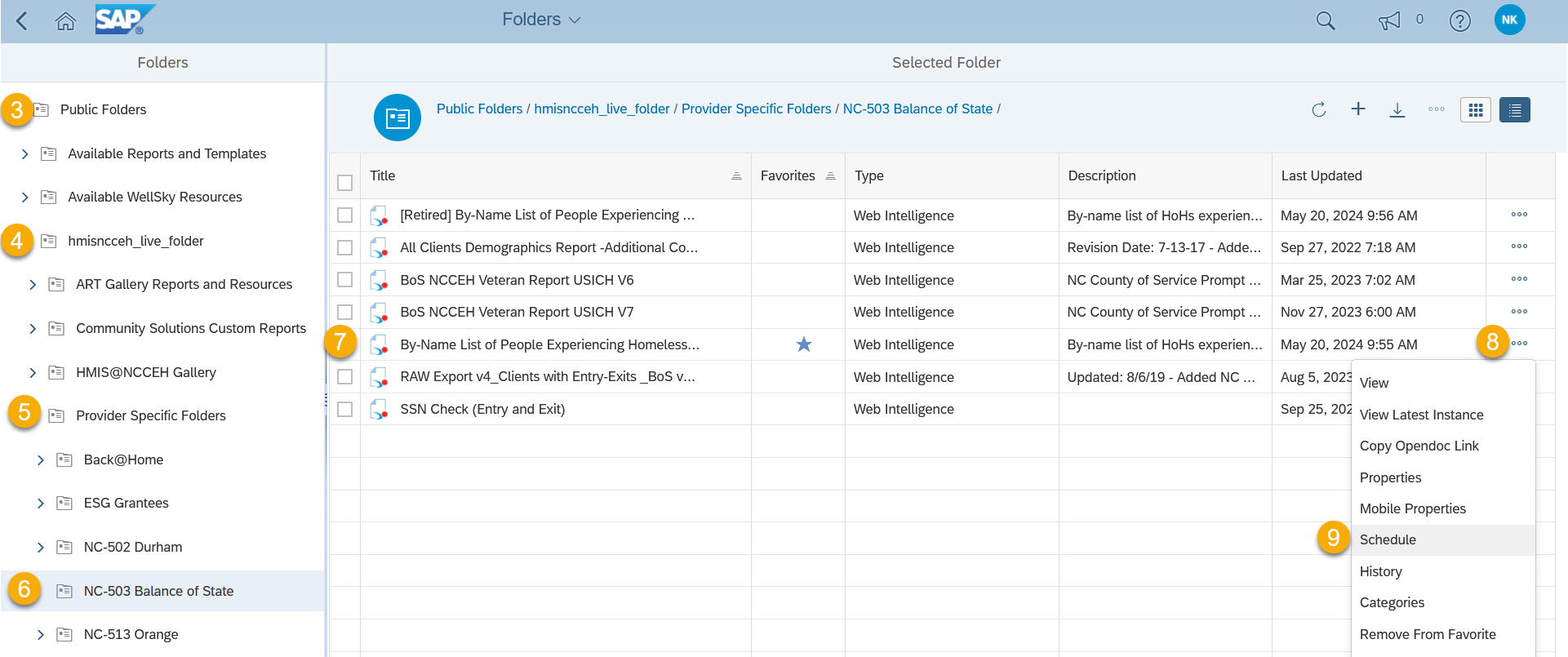The height and width of the screenshot is (657, 1568).
Task: Expand Available Reports and Templates folder
Action: pos(24,153)
